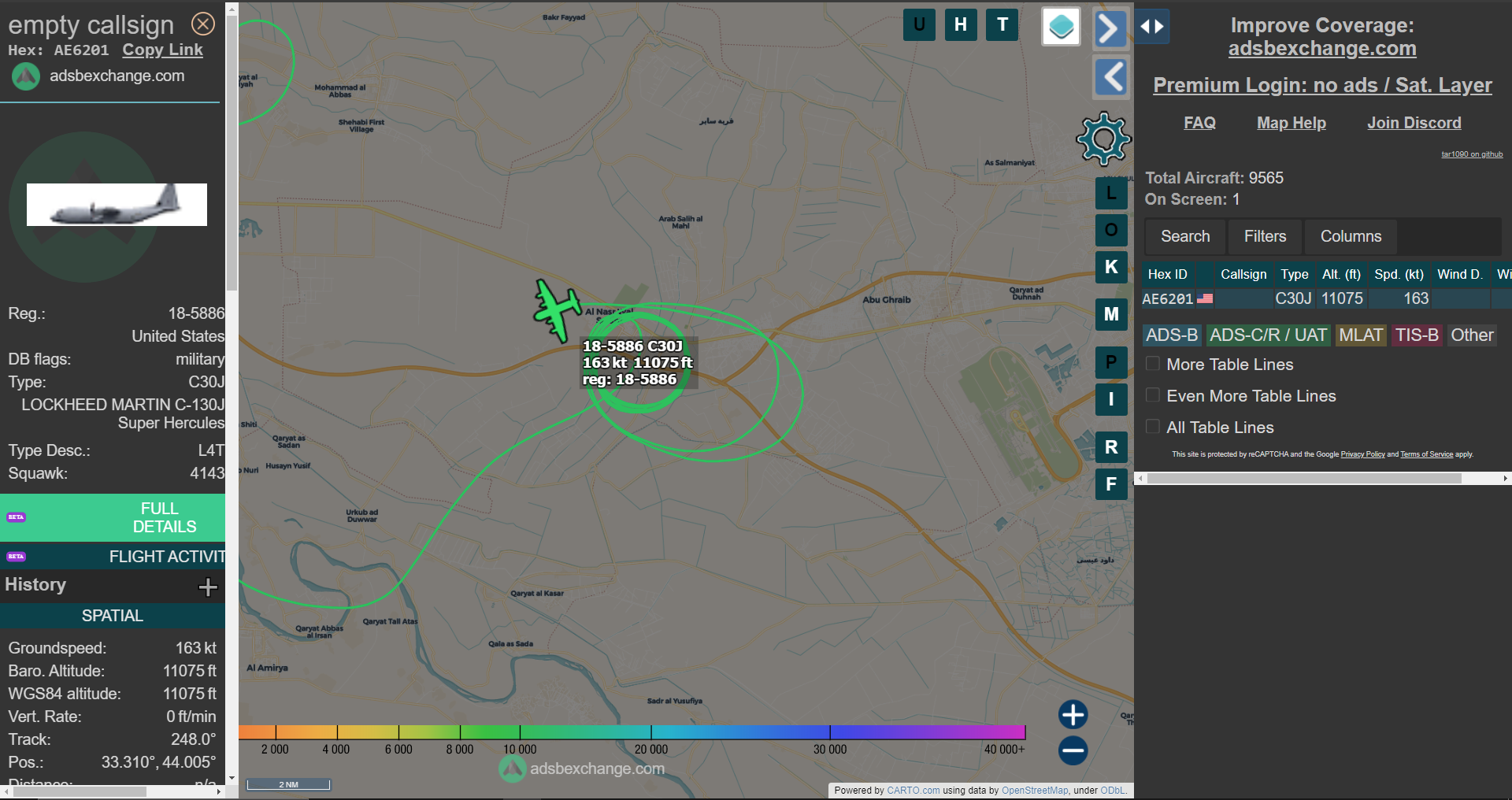Click the F map button
1512x800 pixels.
click(x=1111, y=484)
